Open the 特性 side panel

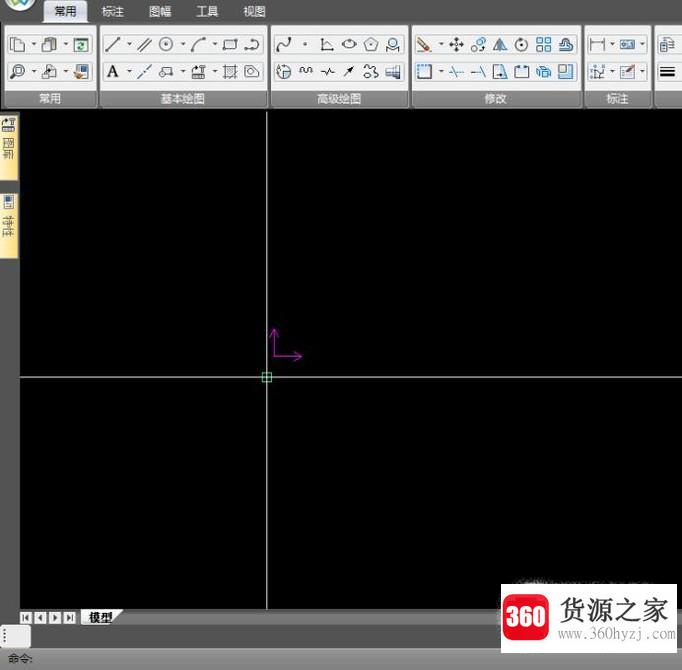click(9, 225)
